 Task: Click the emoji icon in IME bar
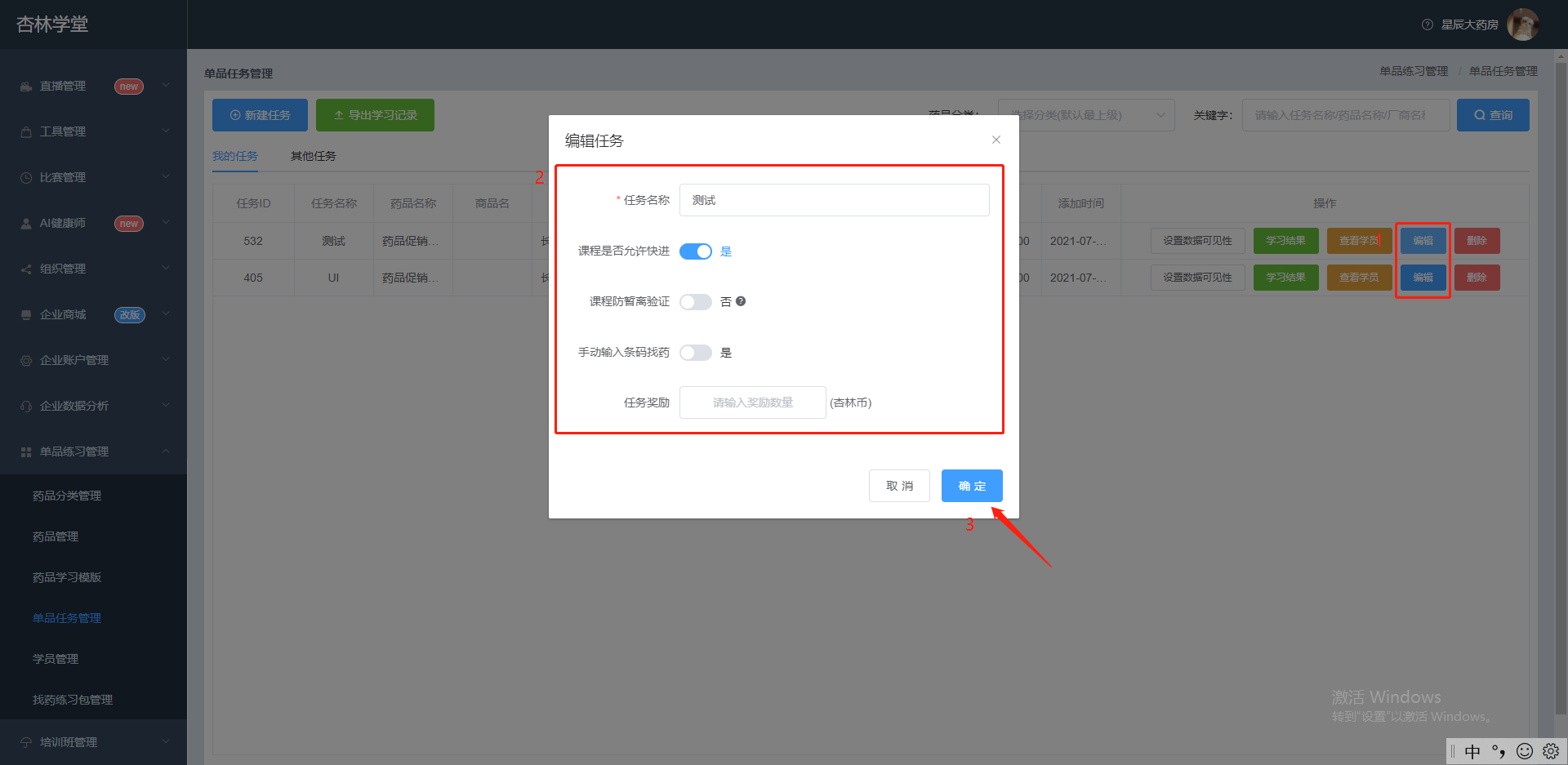(x=1525, y=751)
